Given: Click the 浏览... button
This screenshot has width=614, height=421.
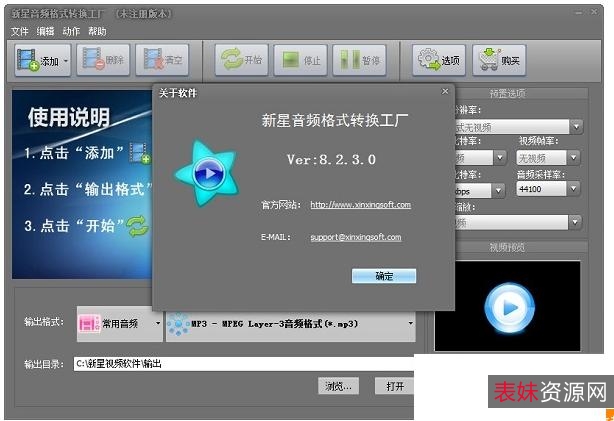Looking at the screenshot, I should pos(338,386).
